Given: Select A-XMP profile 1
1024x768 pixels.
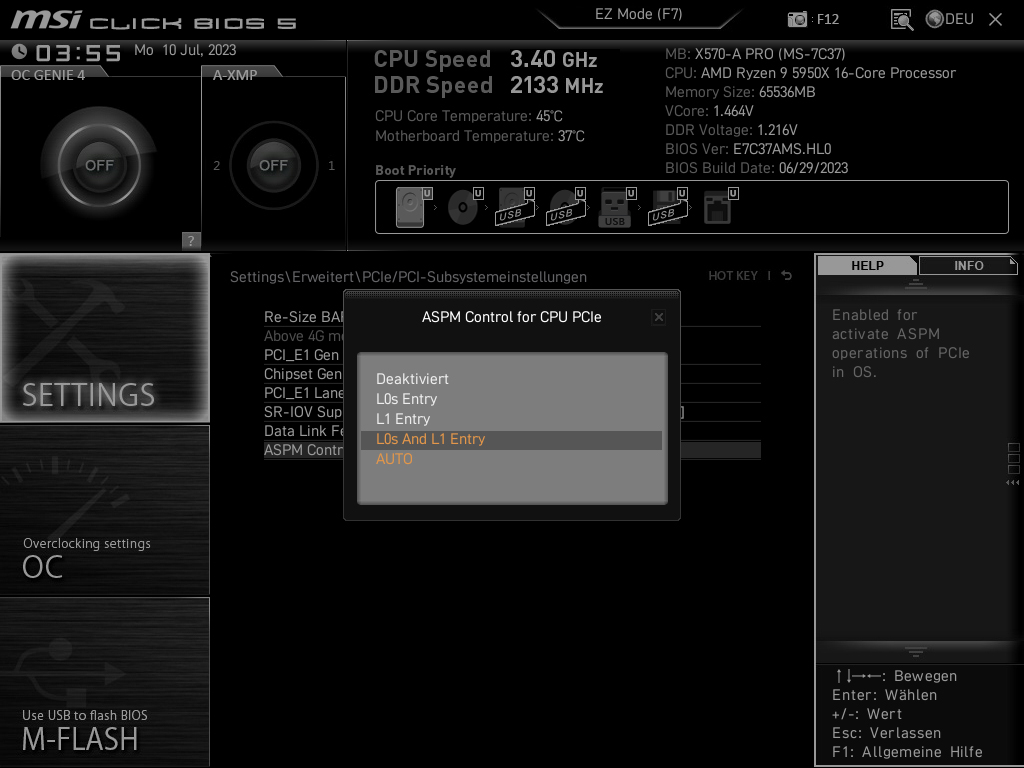Looking at the screenshot, I should (331, 166).
